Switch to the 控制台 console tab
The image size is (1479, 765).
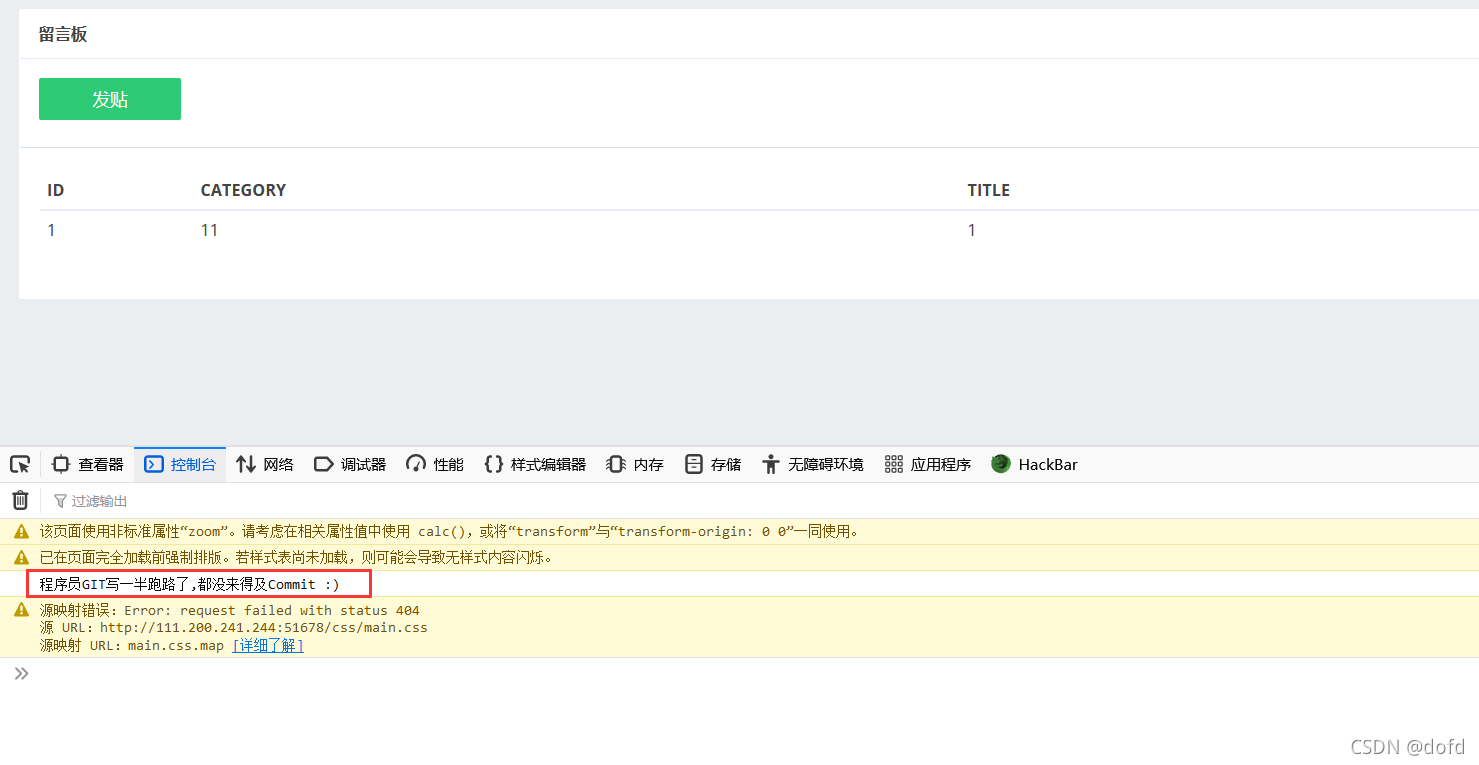click(x=180, y=464)
